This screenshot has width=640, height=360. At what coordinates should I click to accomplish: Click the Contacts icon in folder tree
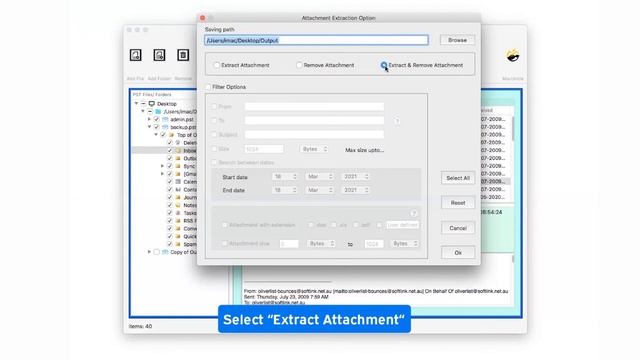click(178, 189)
